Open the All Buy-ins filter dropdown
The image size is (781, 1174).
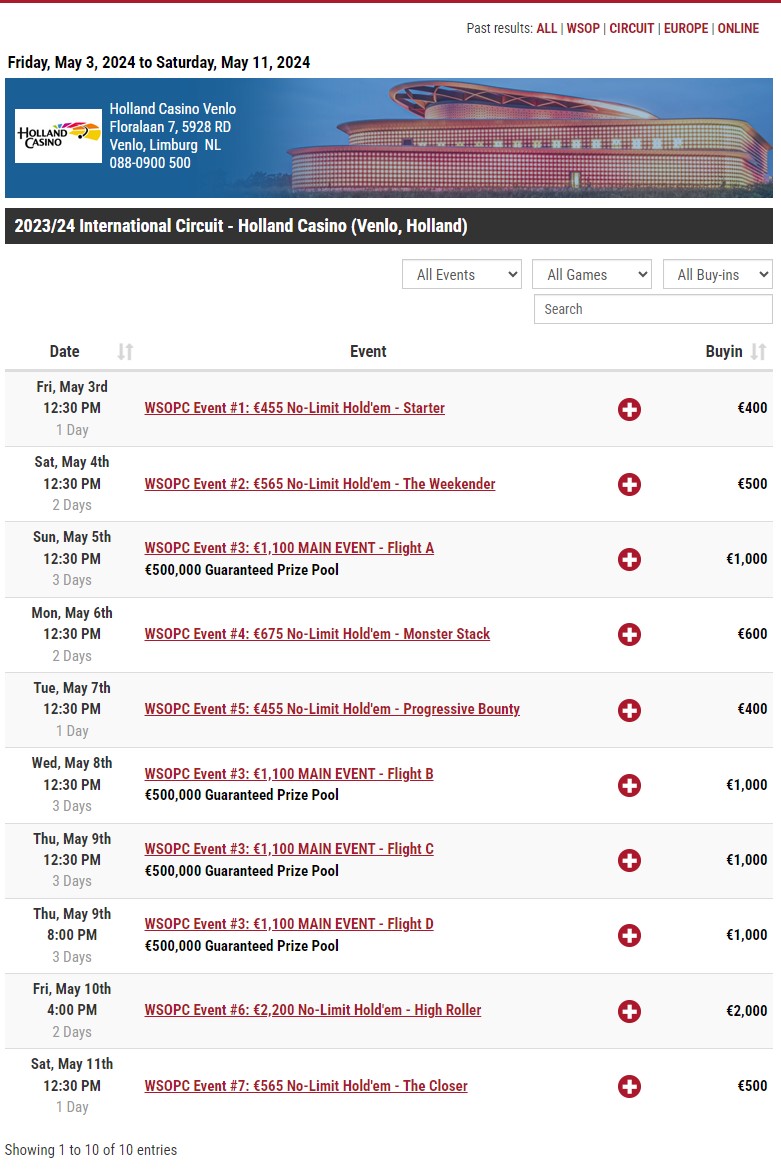click(x=717, y=275)
